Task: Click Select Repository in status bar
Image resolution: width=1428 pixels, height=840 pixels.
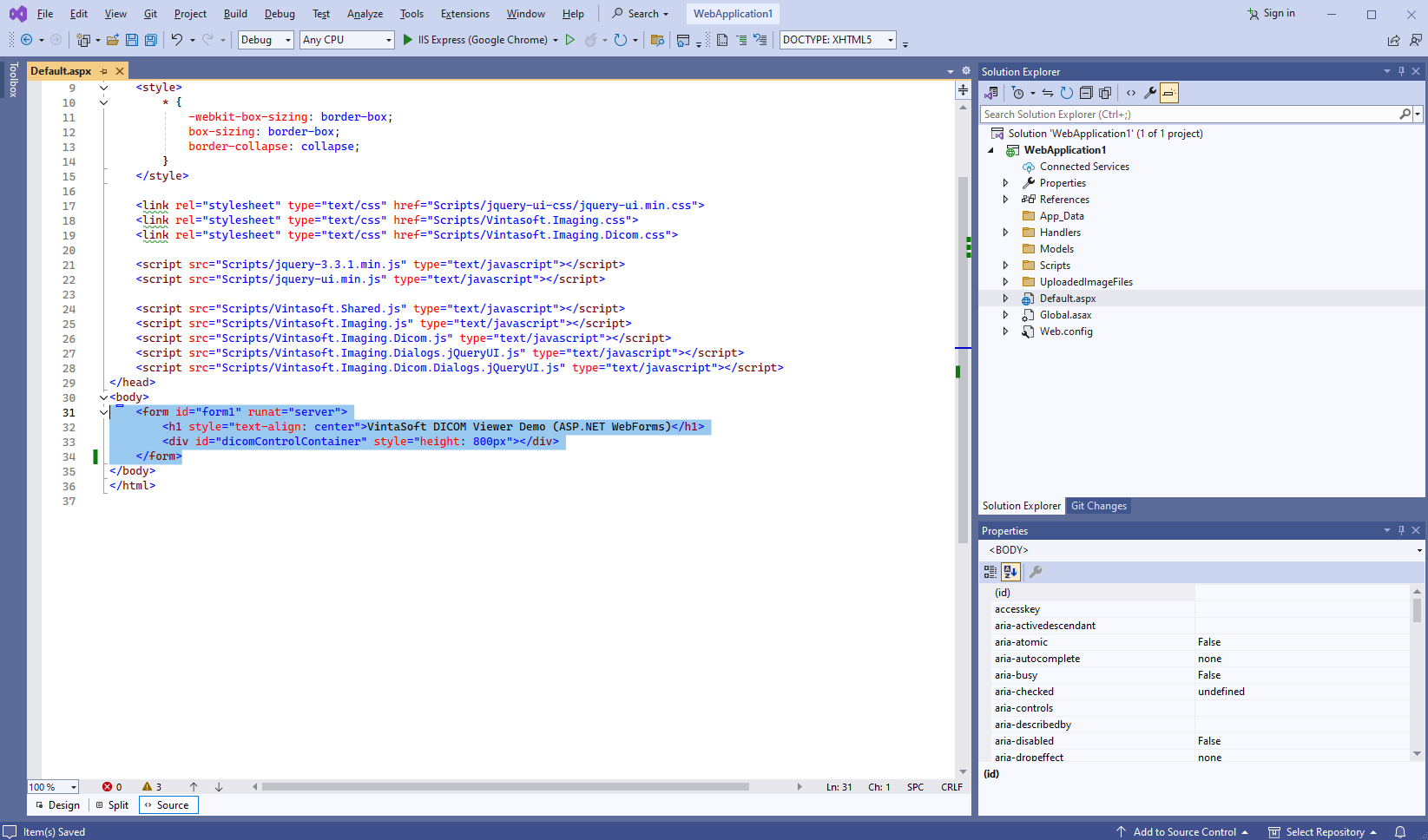Action: click(x=1323, y=832)
